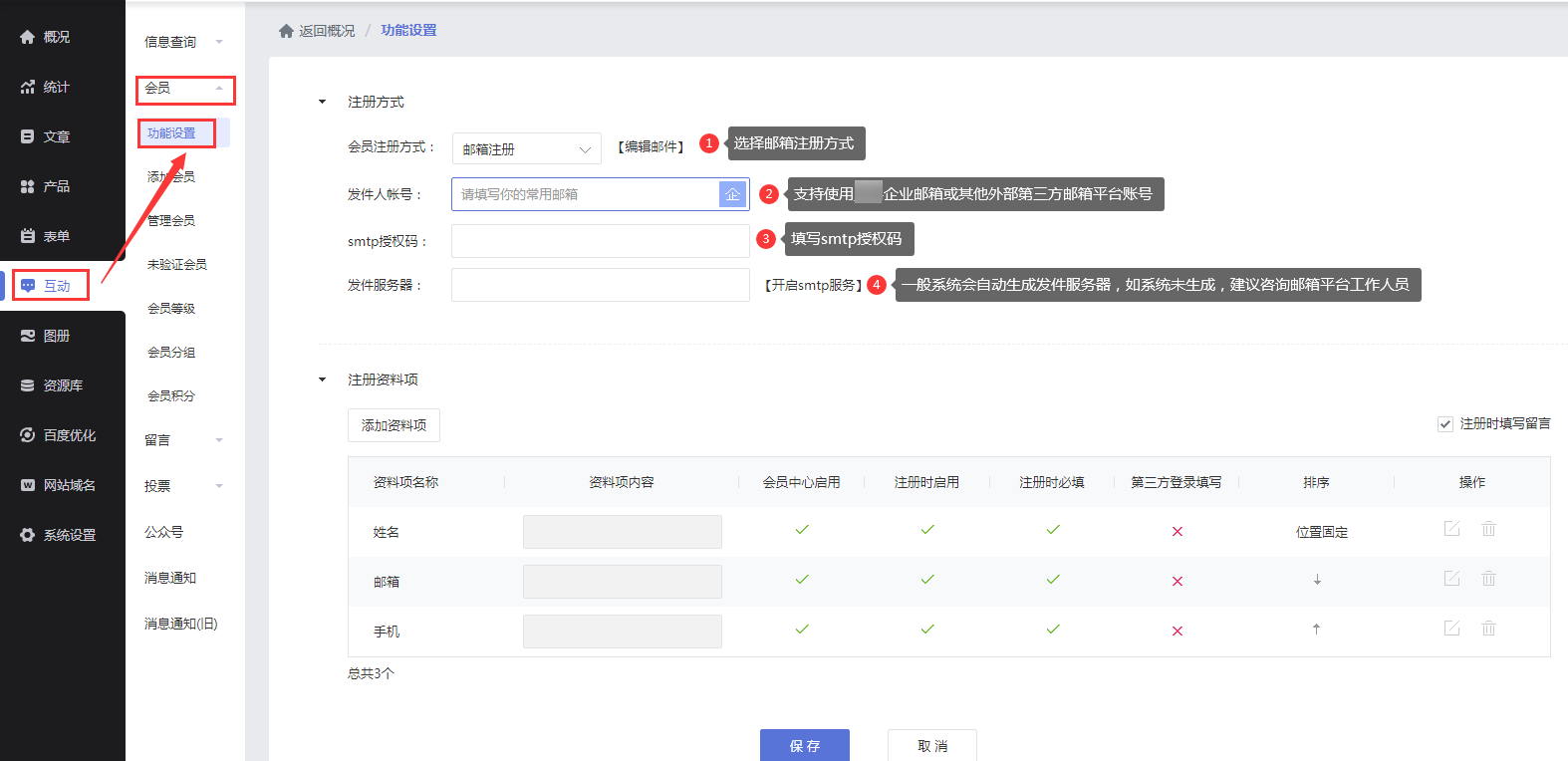
Task: Open 添加会员 submenu item
Action: tap(171, 176)
